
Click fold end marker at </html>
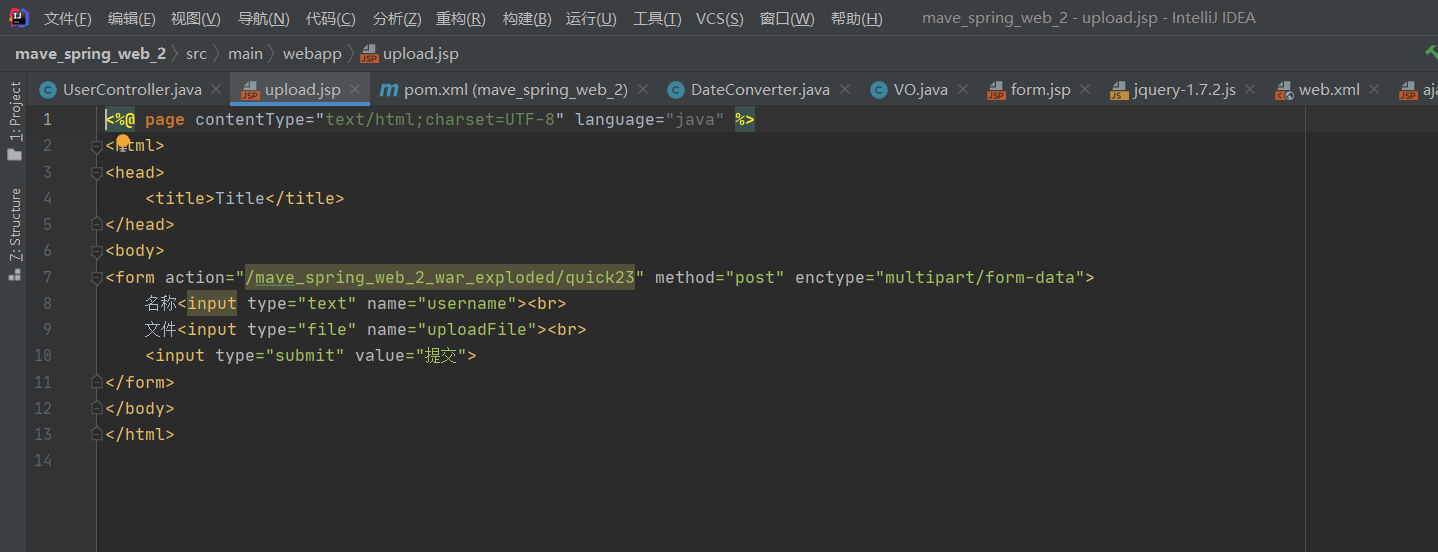pyautogui.click(x=97, y=434)
